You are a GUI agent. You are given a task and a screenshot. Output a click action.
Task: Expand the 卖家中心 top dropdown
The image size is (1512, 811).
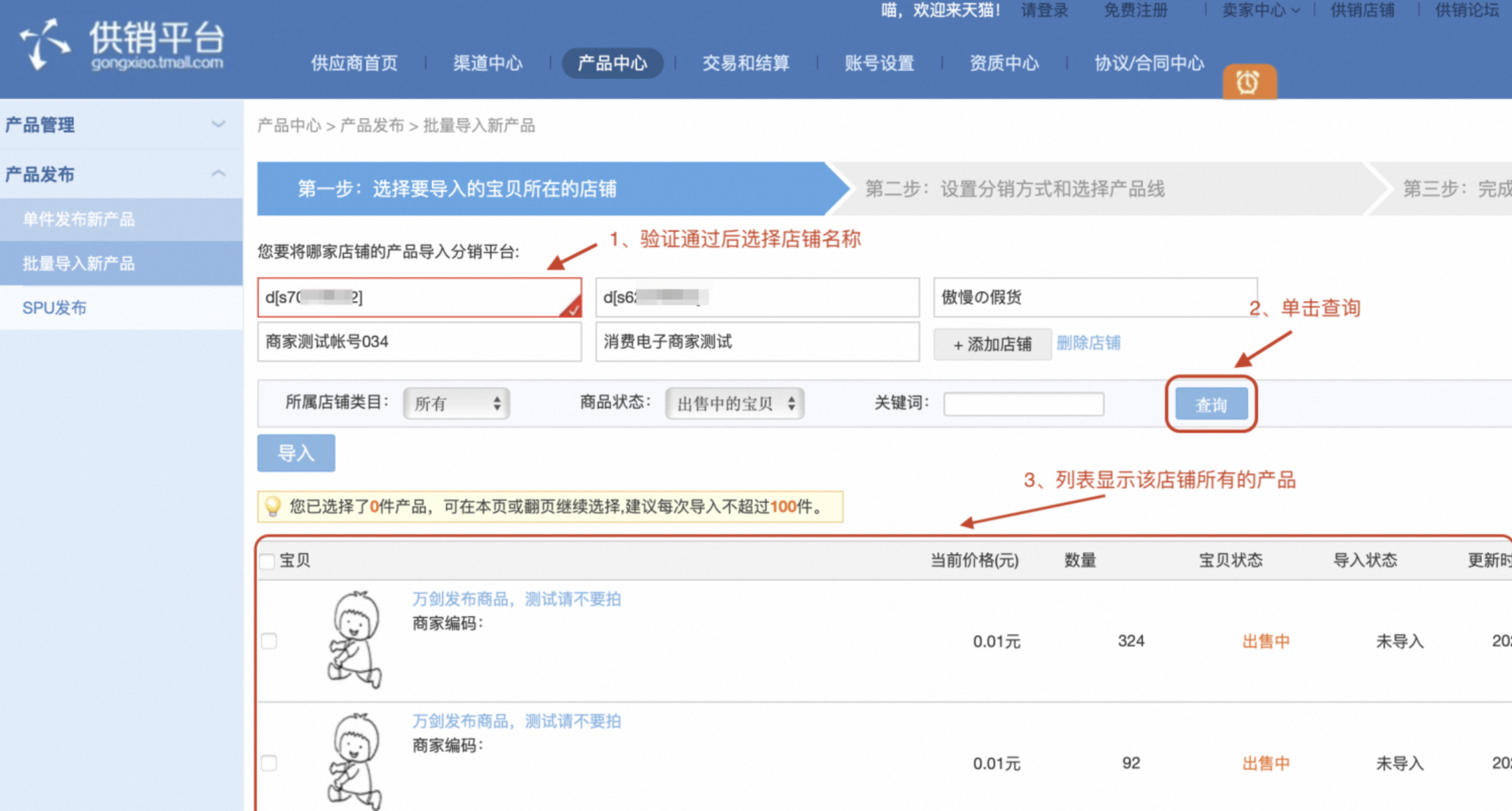coord(1260,10)
